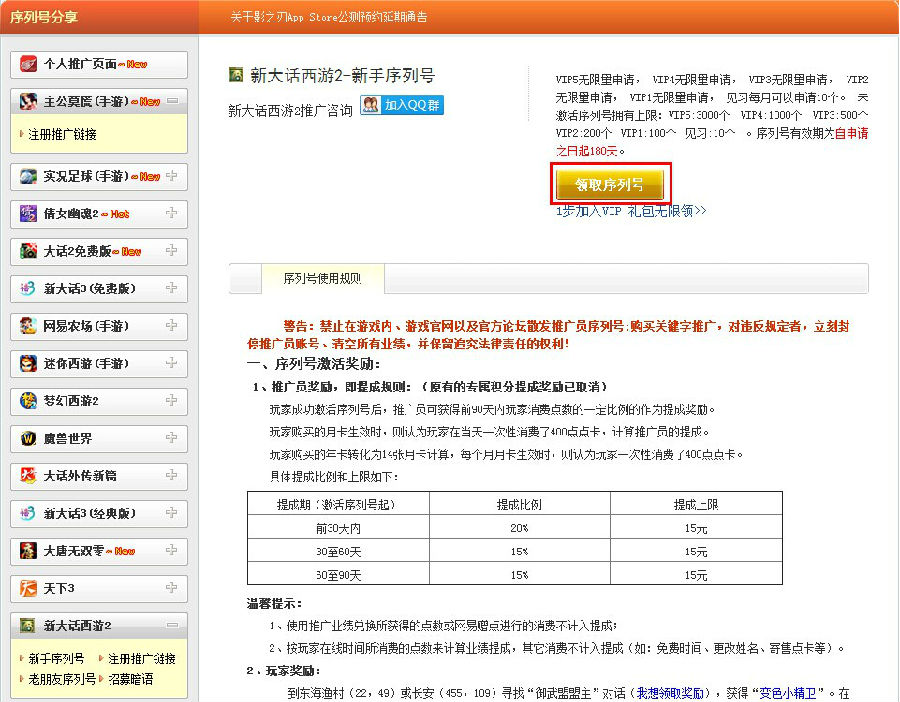Click the 大话2免费版 game icon

(28, 251)
